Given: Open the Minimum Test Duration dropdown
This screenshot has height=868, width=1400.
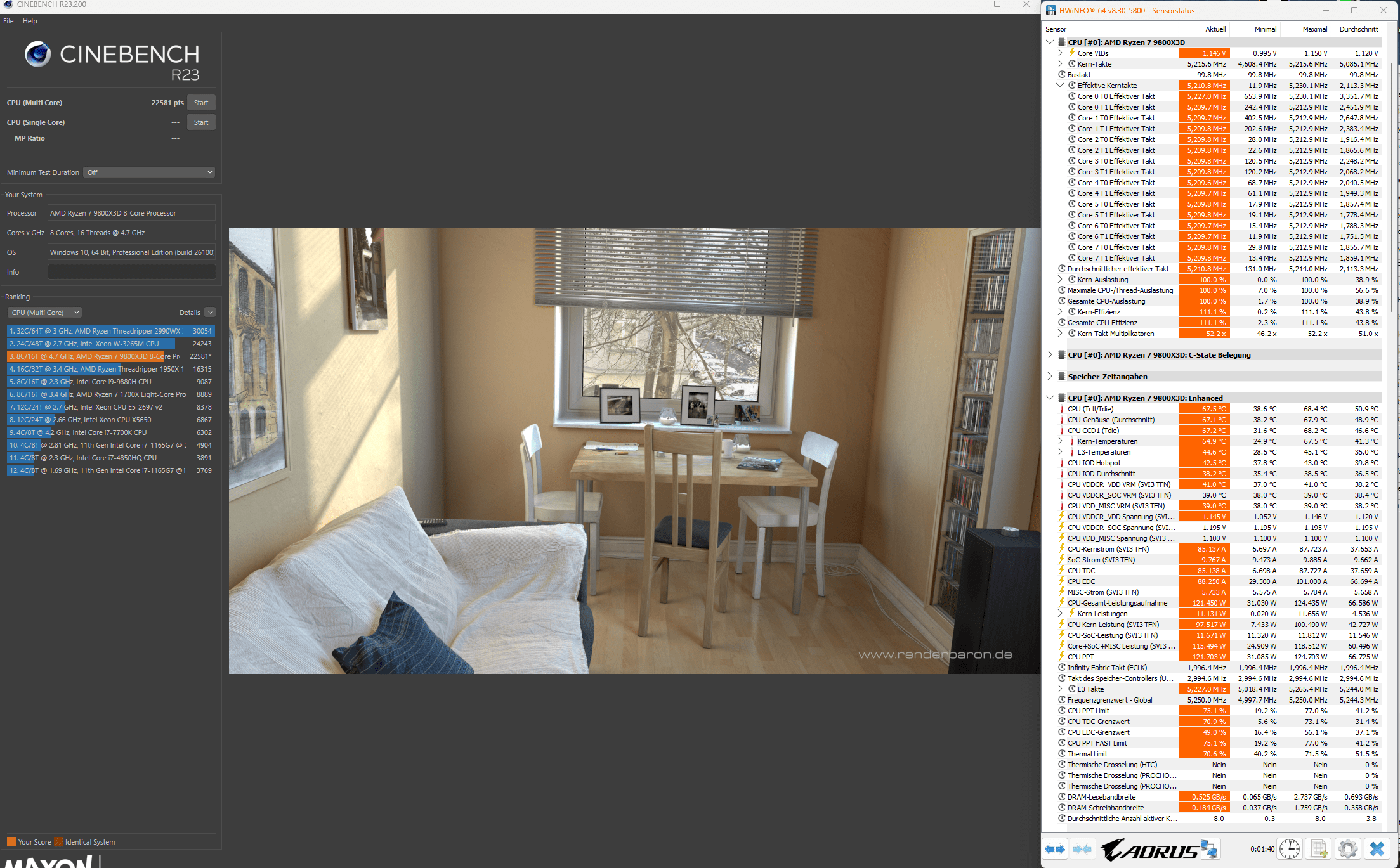Looking at the screenshot, I should pos(150,172).
